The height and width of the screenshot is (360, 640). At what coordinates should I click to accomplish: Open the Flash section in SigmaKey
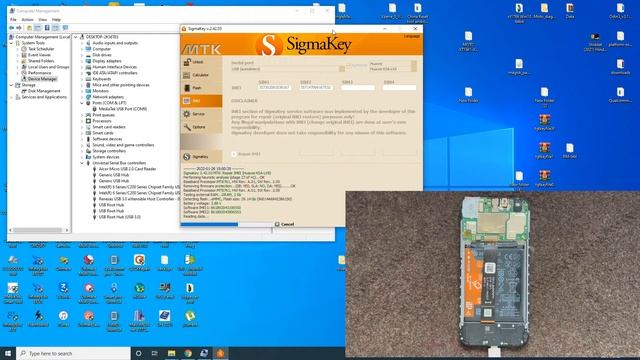[201, 88]
